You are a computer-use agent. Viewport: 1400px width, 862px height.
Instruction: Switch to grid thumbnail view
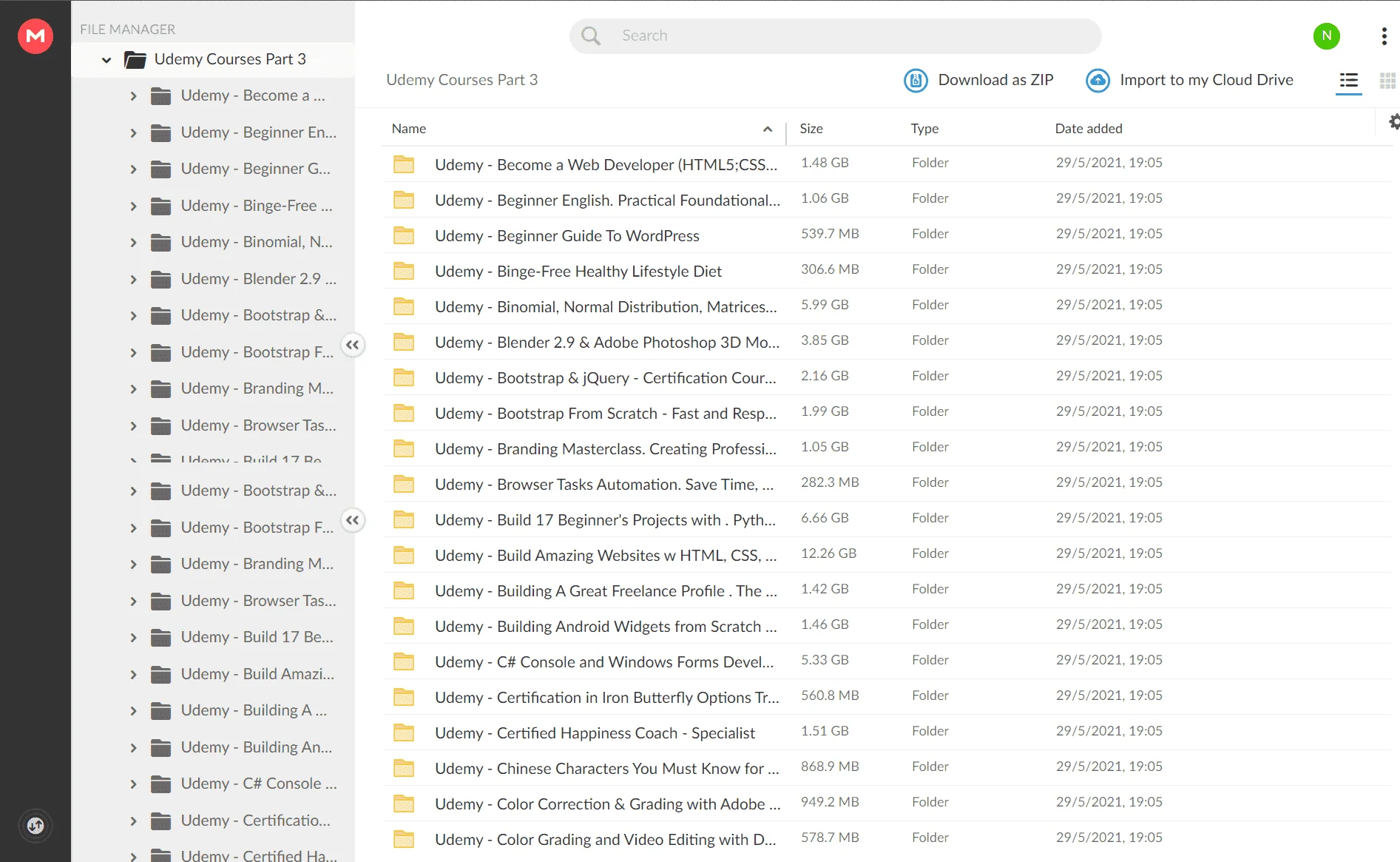tap(1387, 81)
